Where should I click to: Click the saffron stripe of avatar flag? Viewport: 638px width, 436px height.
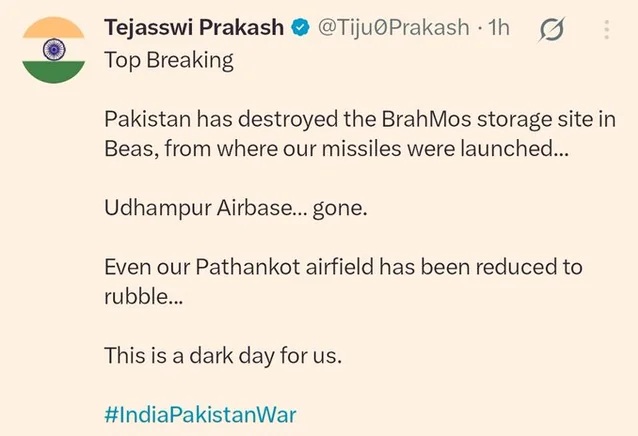54,28
